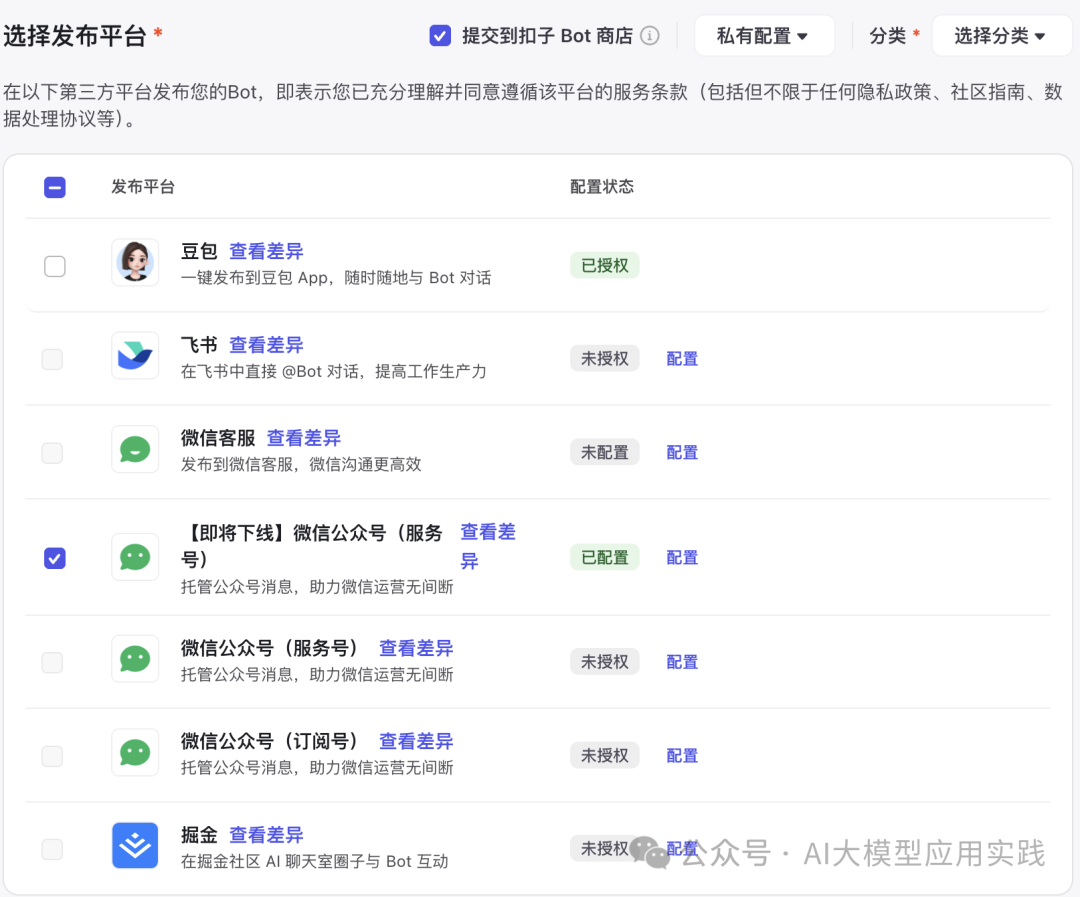The width and height of the screenshot is (1080, 897).
Task: Click 查看差异 link next to 豆包
Action: (x=266, y=251)
